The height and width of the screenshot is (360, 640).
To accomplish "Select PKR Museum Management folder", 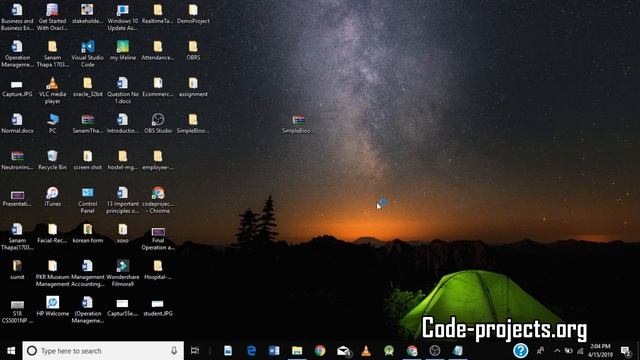I will pos(52,273).
